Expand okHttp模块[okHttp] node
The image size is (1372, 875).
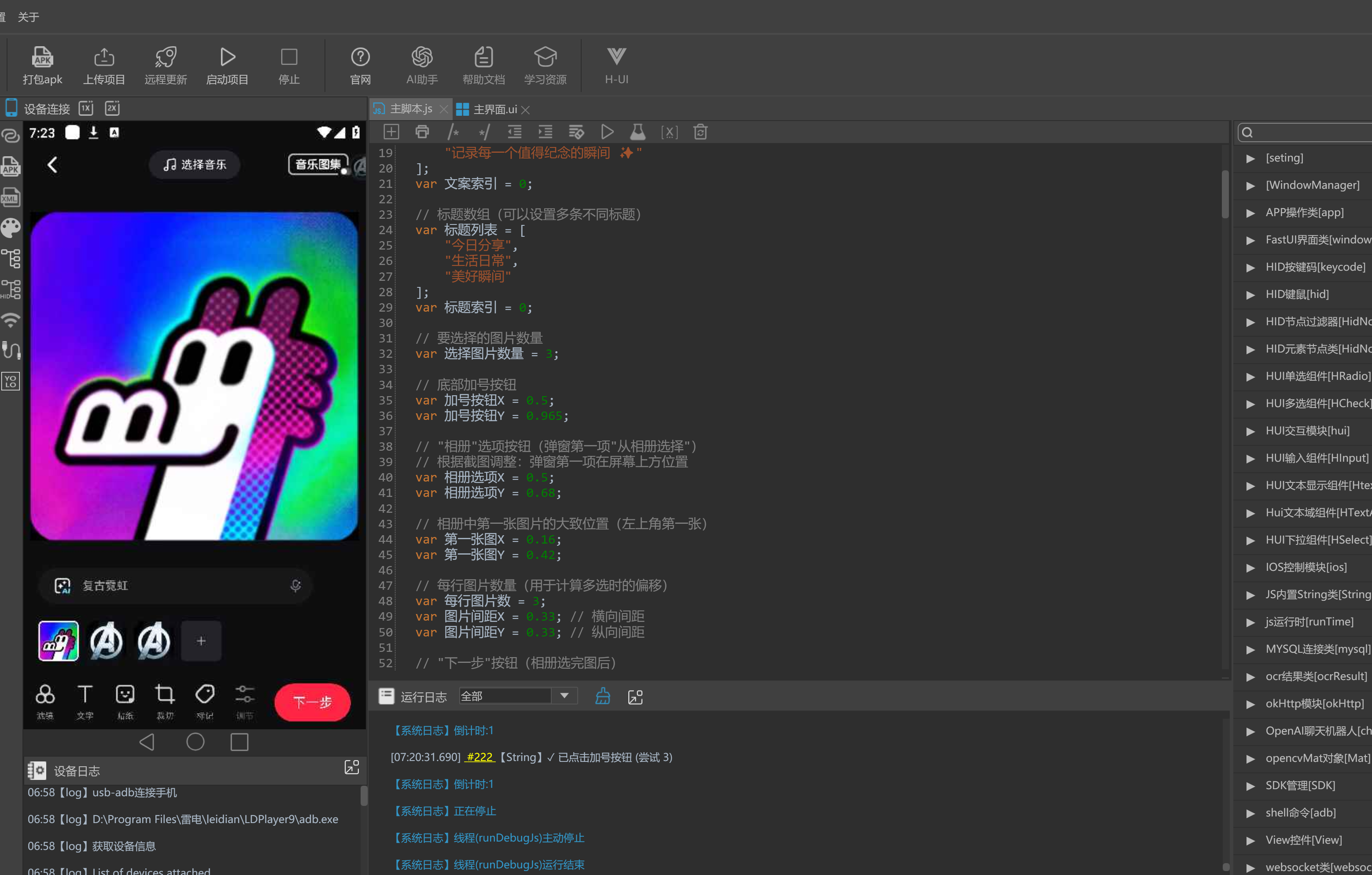[x=1250, y=704]
